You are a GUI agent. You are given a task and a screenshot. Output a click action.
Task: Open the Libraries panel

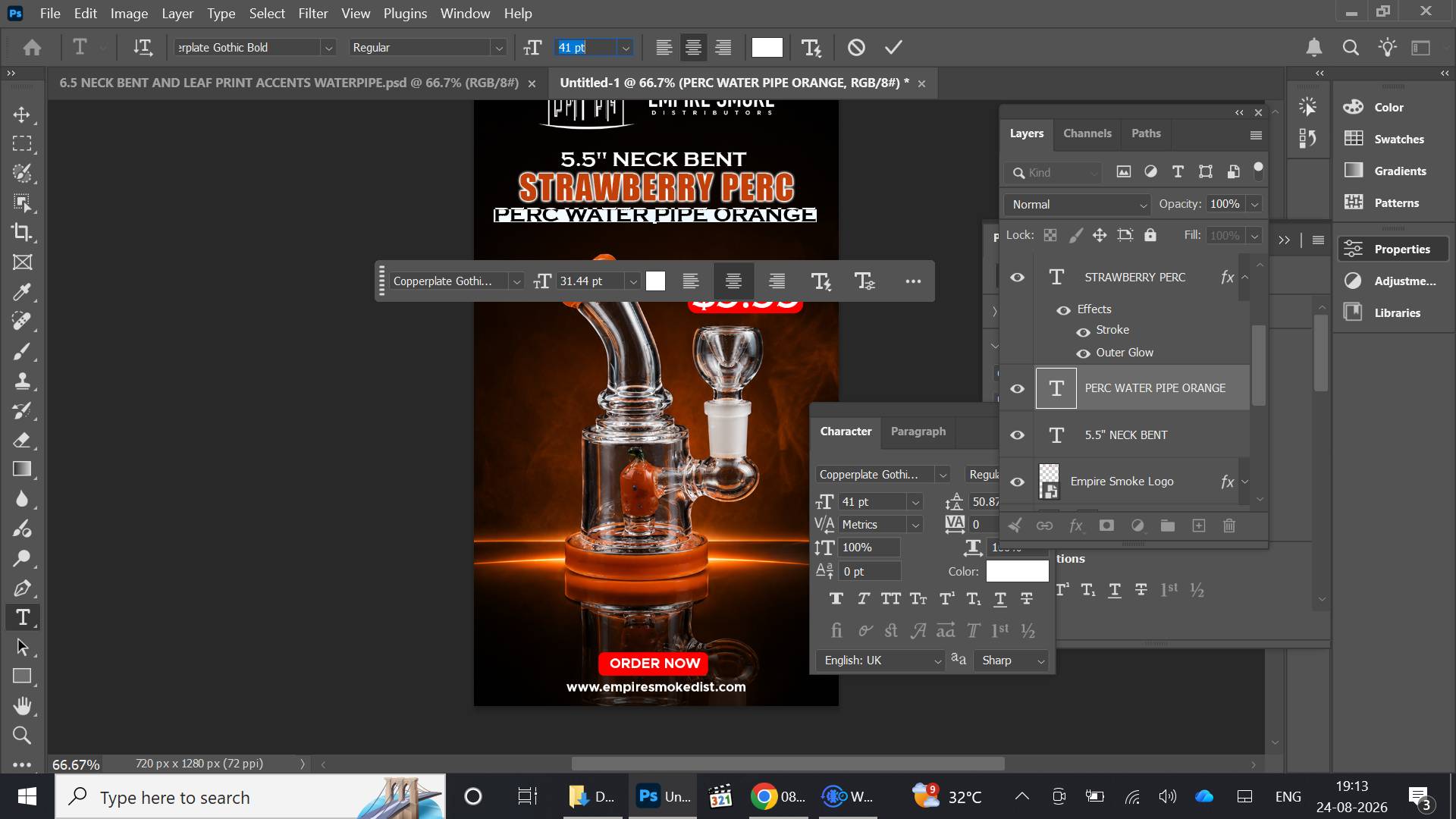(x=1397, y=312)
